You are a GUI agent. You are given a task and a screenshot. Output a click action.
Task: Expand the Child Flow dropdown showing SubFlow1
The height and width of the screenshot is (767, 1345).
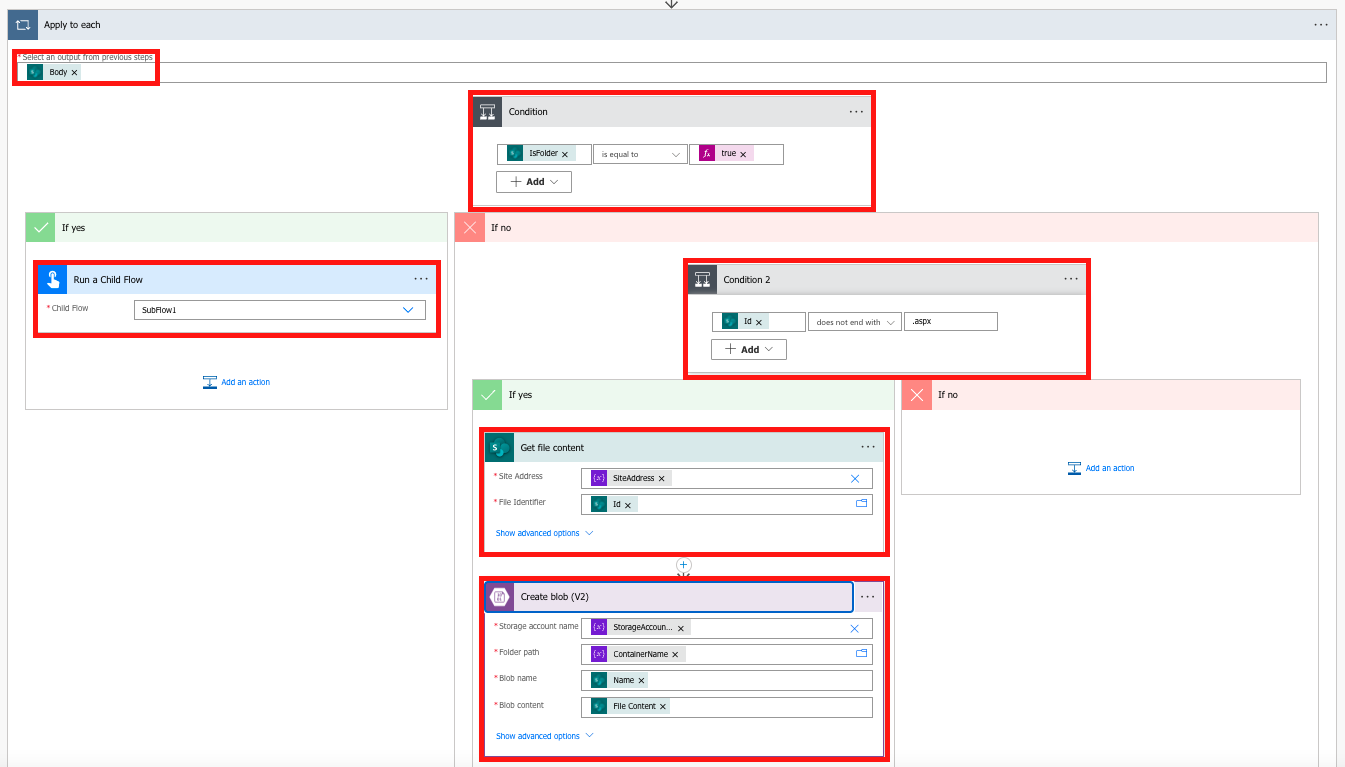point(408,310)
